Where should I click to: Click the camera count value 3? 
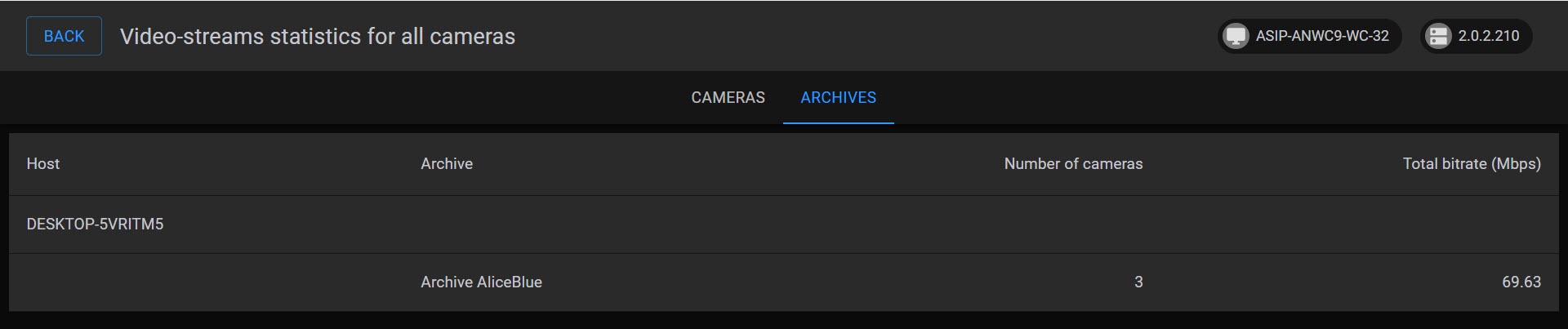coord(1138,282)
